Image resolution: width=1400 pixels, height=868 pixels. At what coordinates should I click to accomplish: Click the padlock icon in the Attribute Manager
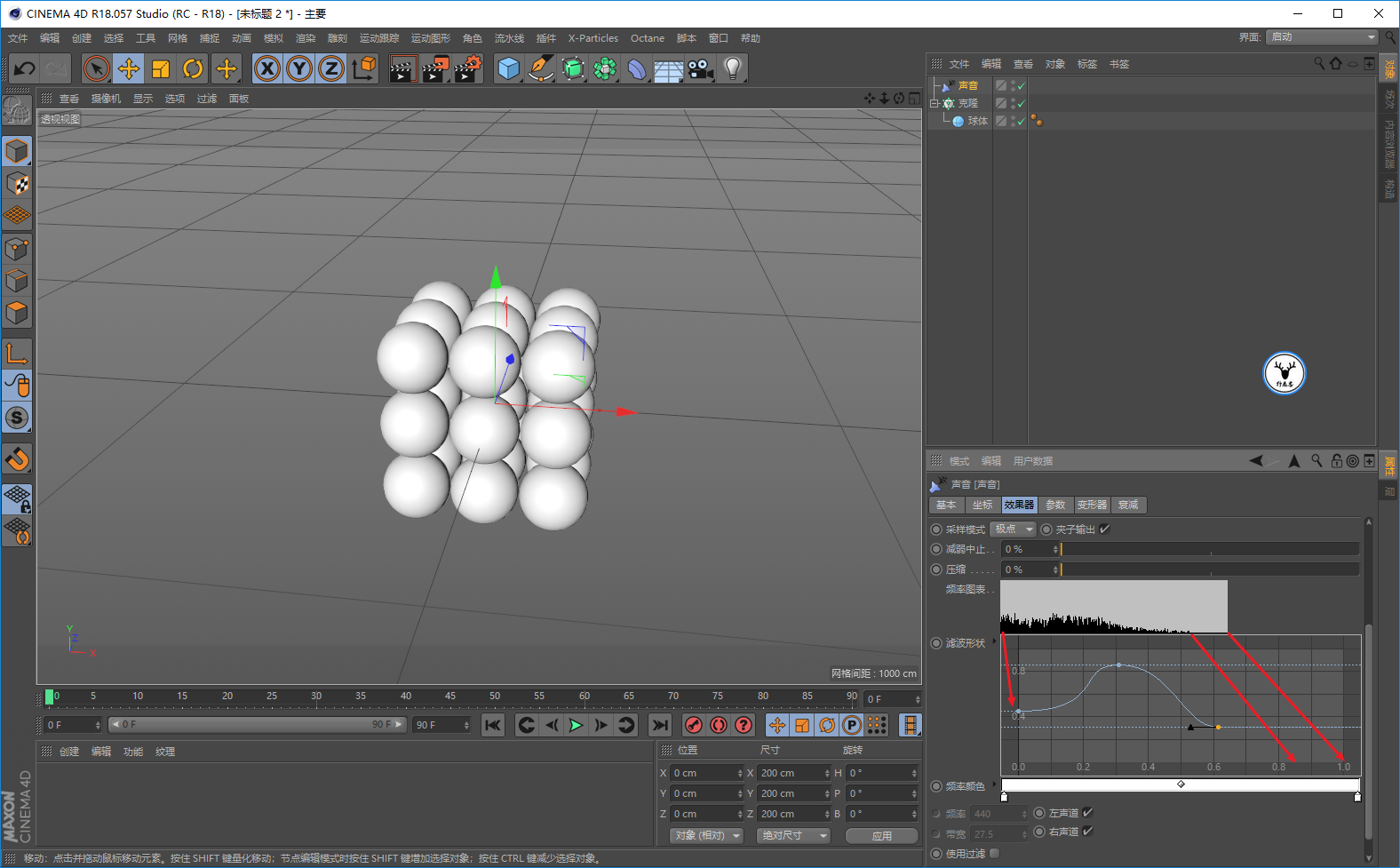[1336, 461]
